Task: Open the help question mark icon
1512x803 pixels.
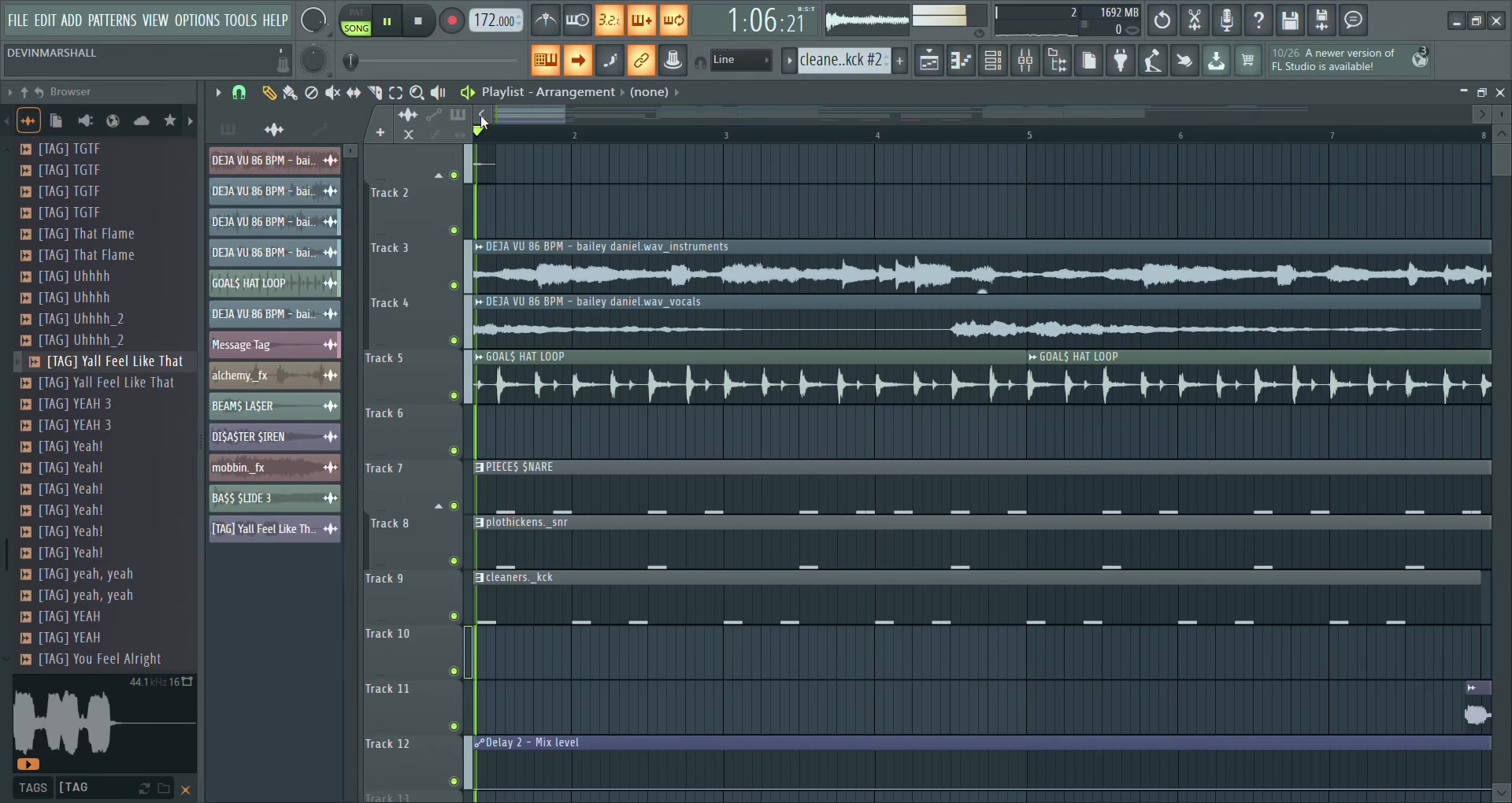Action: pos(1258,21)
